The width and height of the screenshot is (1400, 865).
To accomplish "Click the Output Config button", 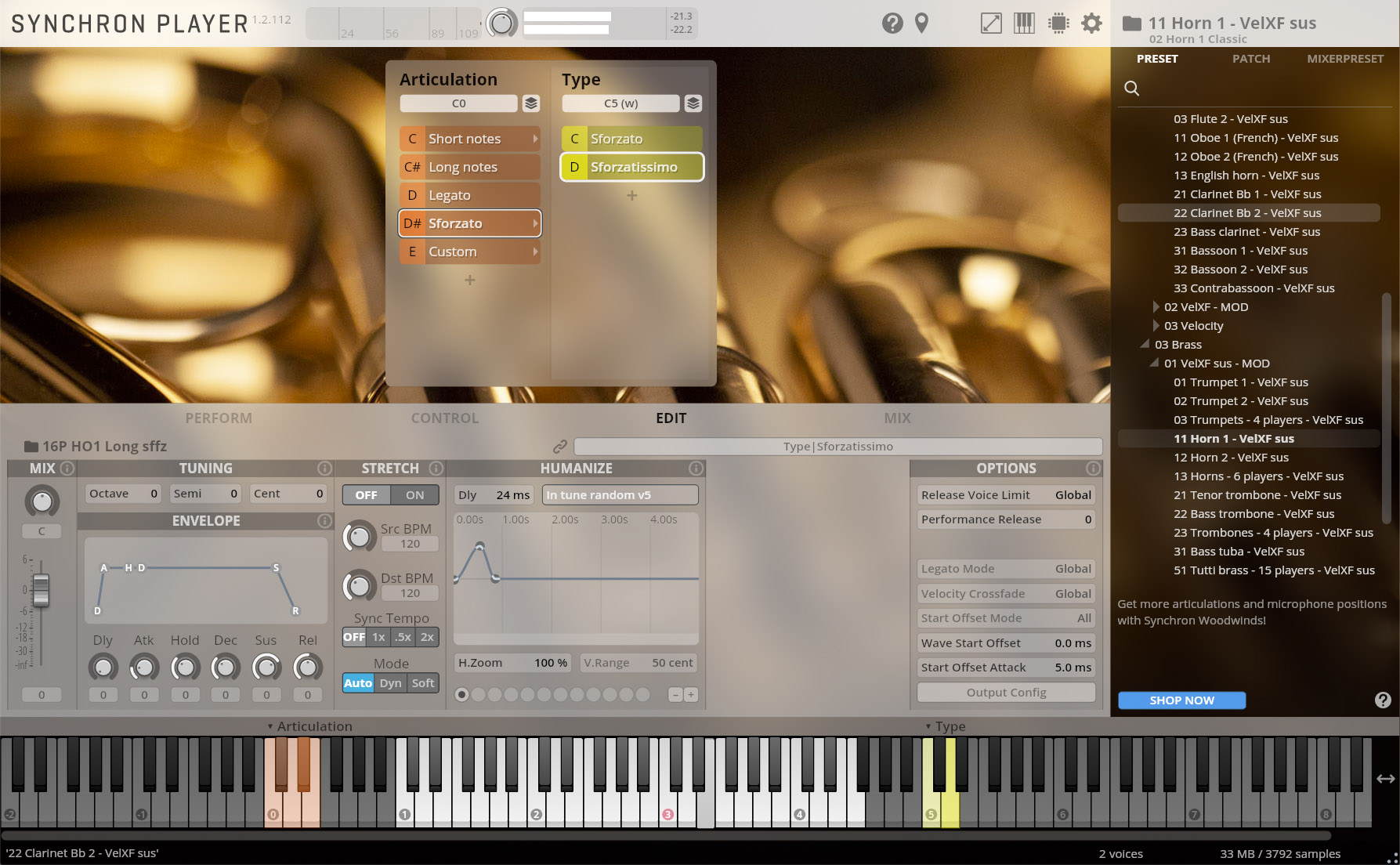I will pos(1006,693).
